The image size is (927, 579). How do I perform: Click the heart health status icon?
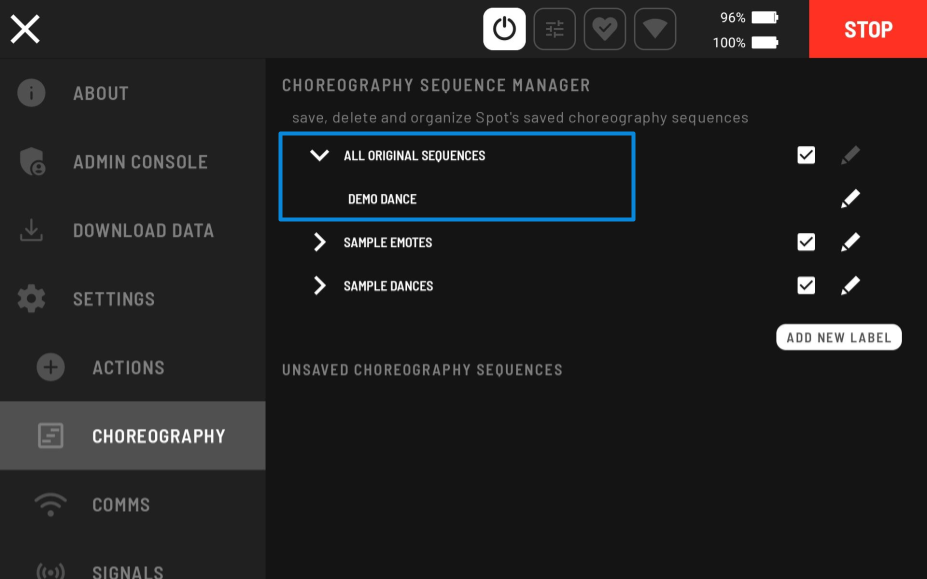click(604, 29)
